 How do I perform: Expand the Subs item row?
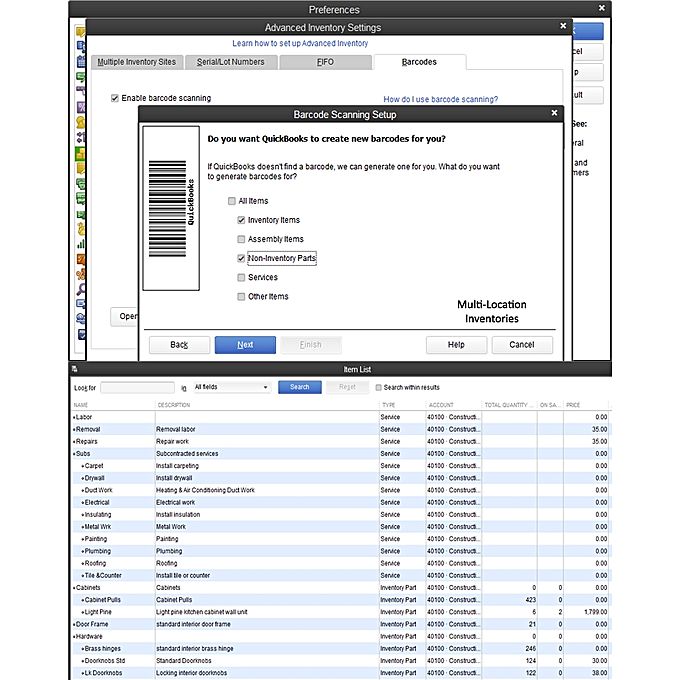click(74, 454)
